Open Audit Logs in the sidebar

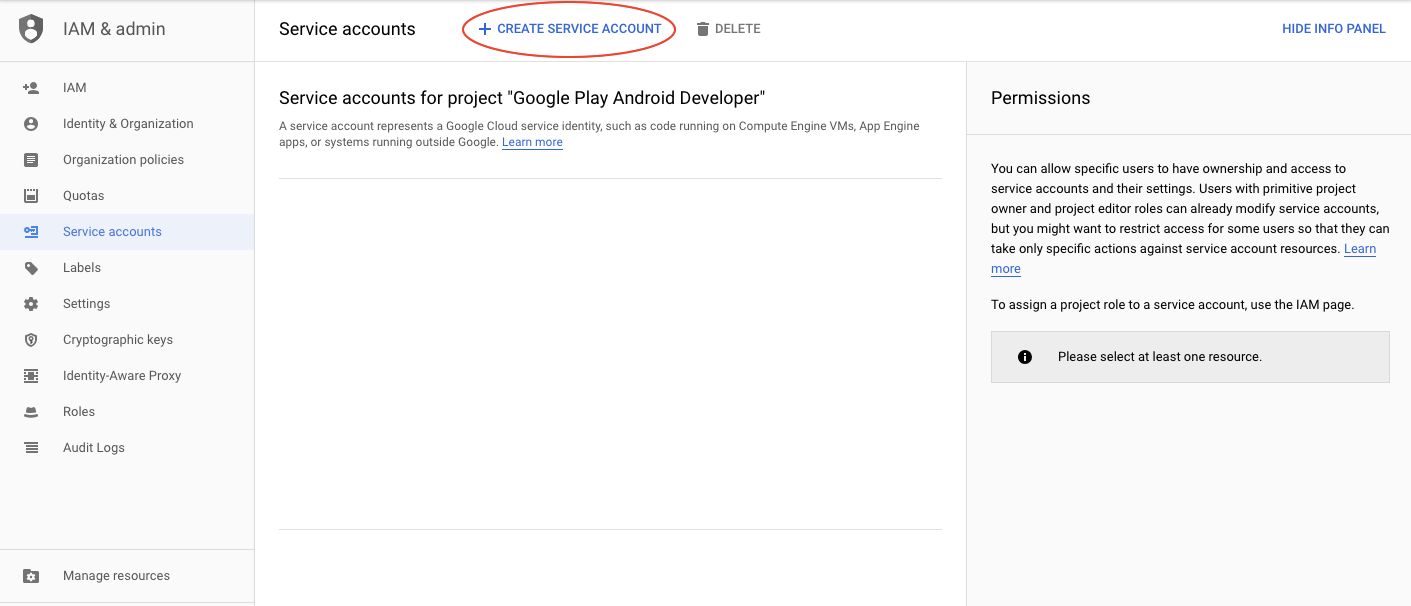[x=127, y=448]
